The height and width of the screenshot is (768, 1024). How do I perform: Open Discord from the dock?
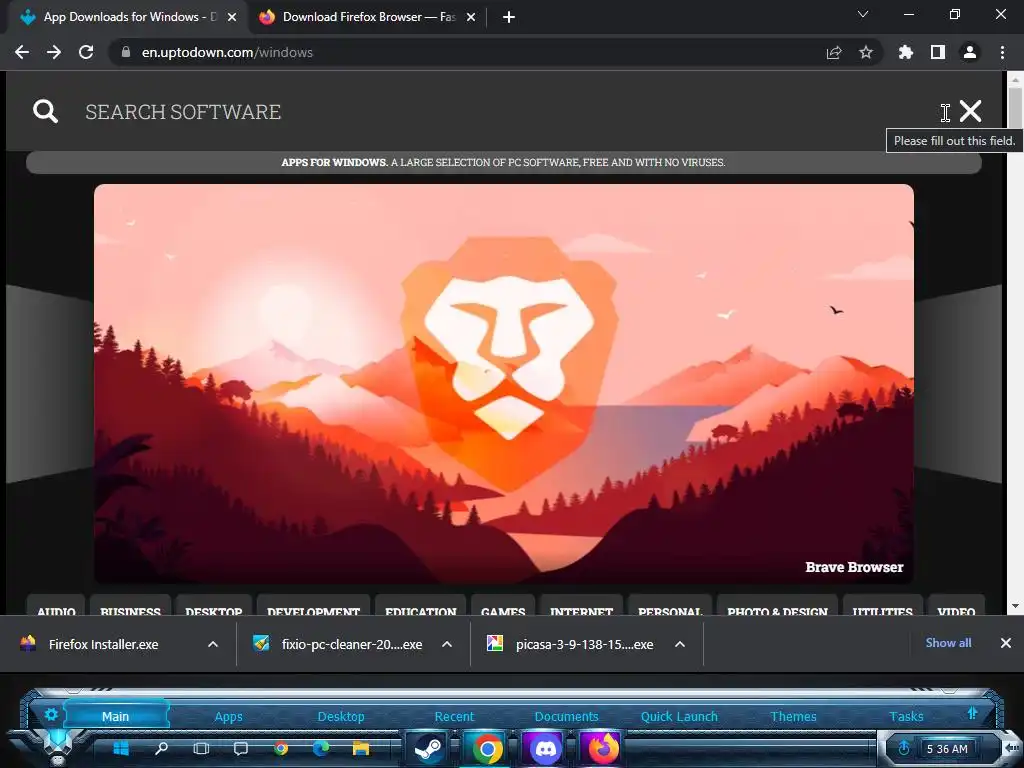545,749
